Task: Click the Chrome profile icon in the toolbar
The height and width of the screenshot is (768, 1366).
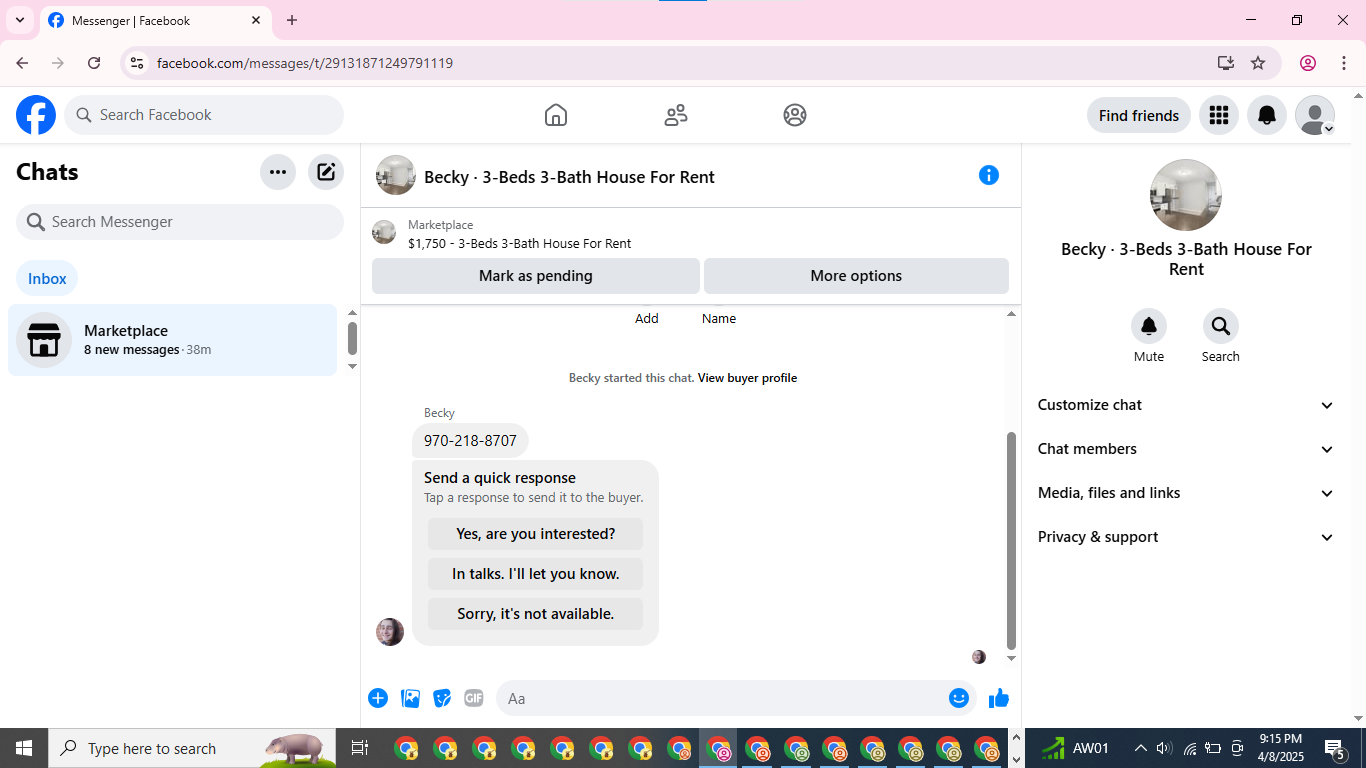Action: [1308, 63]
